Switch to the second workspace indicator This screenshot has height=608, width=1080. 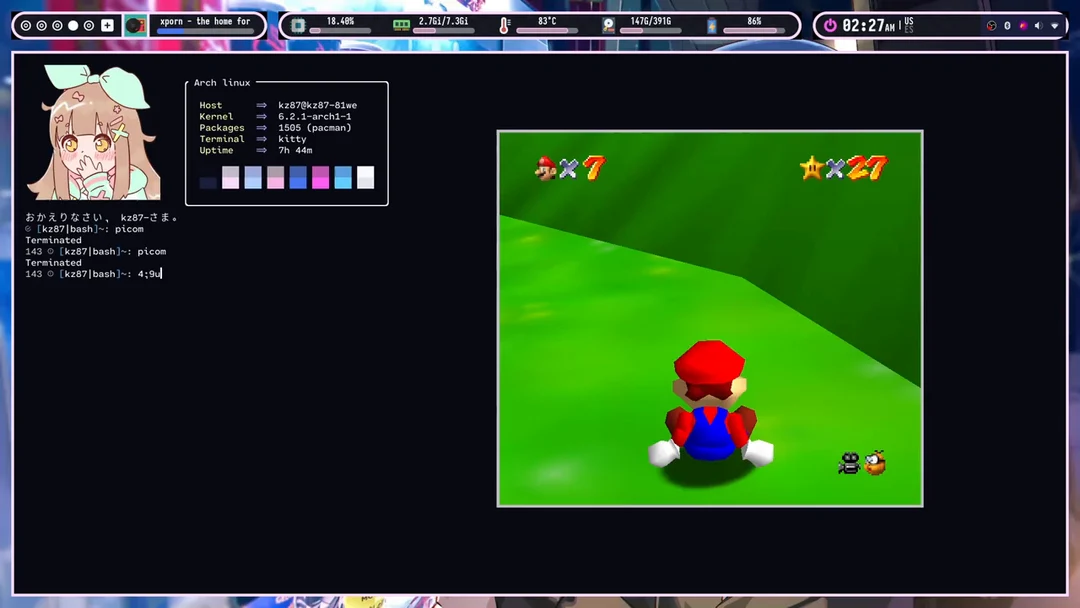41,25
